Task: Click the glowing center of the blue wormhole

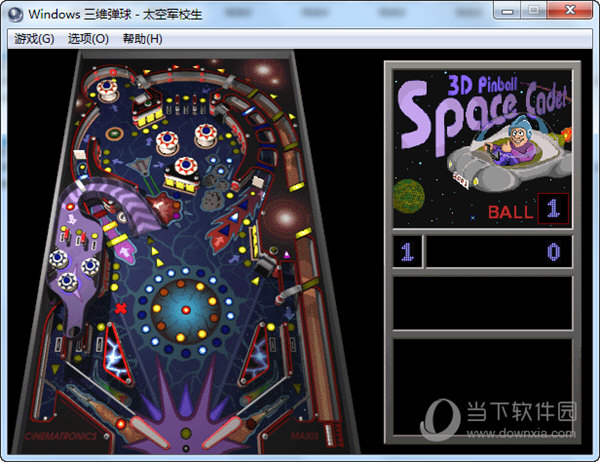Action: (x=186, y=309)
